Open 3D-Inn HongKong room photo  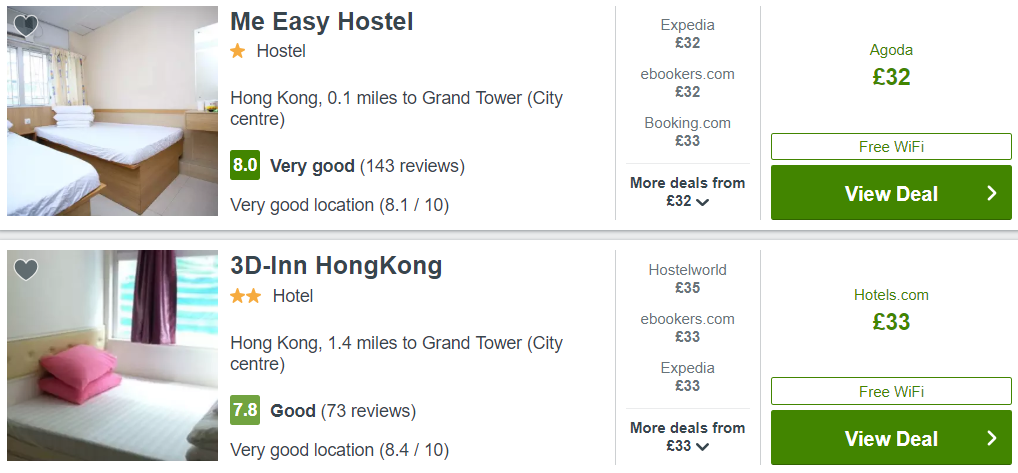tap(112, 356)
